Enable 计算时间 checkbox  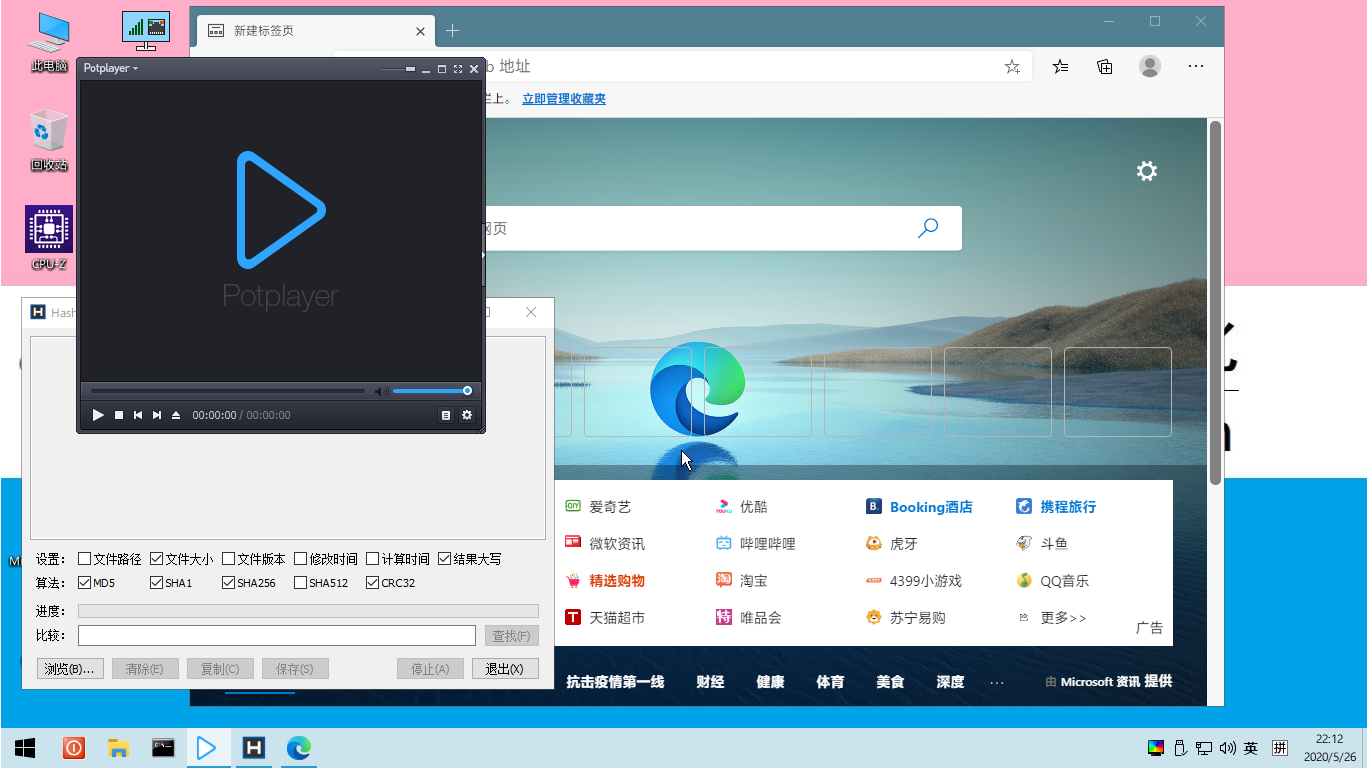(373, 559)
